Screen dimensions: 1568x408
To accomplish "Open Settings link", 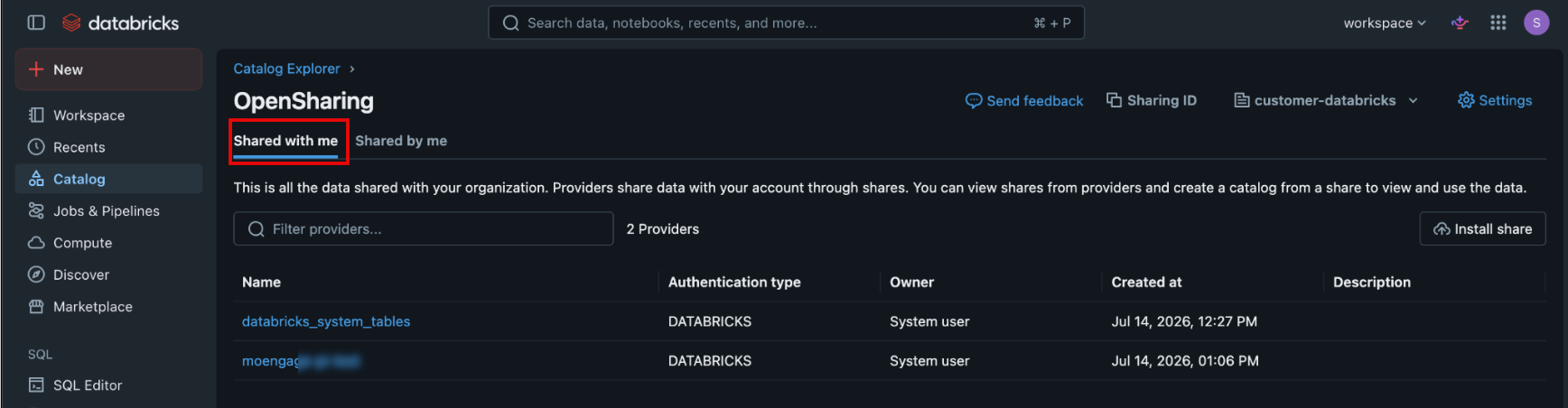I will click(x=1495, y=100).
